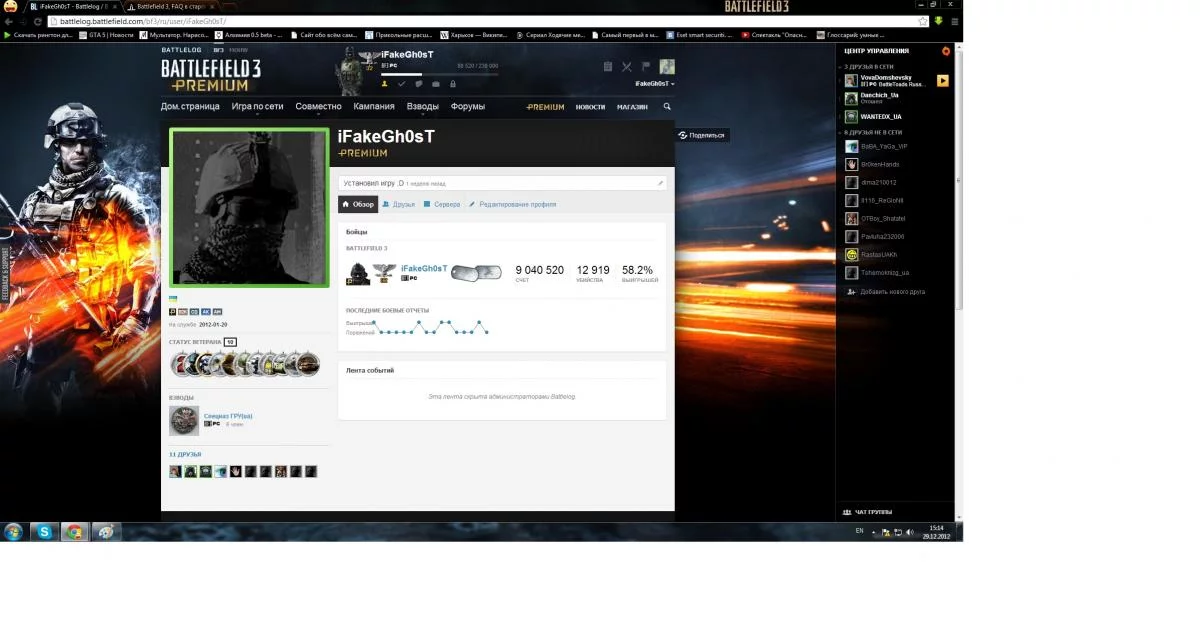Open the Кампания menu item
The image size is (1200, 635).
click(374, 106)
